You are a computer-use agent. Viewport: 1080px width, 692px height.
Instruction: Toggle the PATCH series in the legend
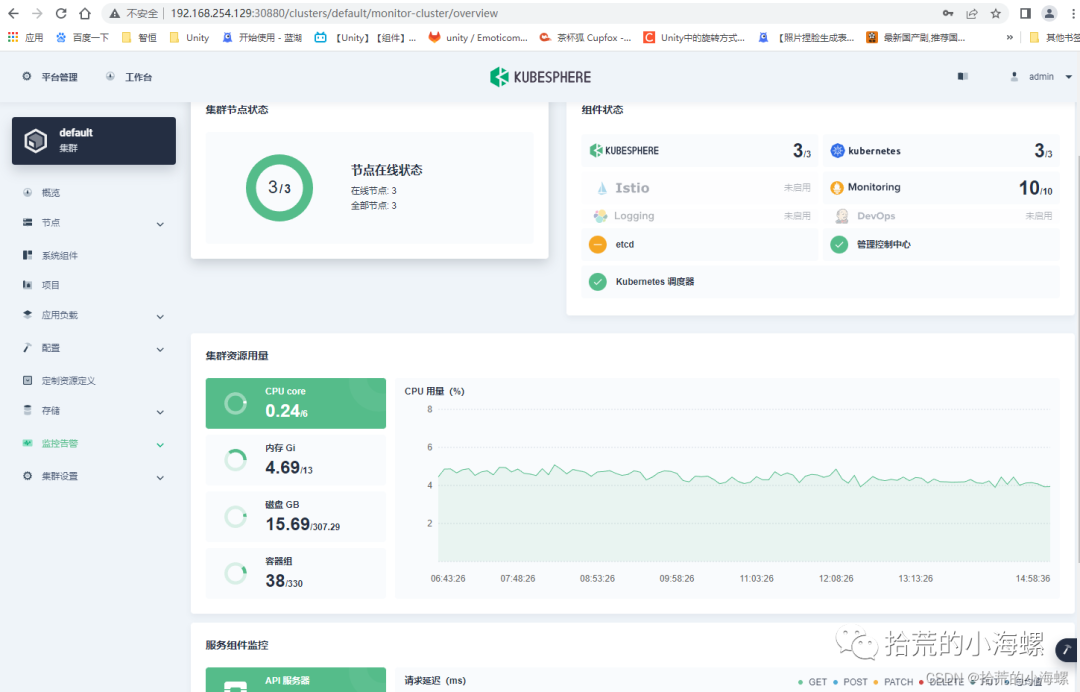[x=893, y=682]
